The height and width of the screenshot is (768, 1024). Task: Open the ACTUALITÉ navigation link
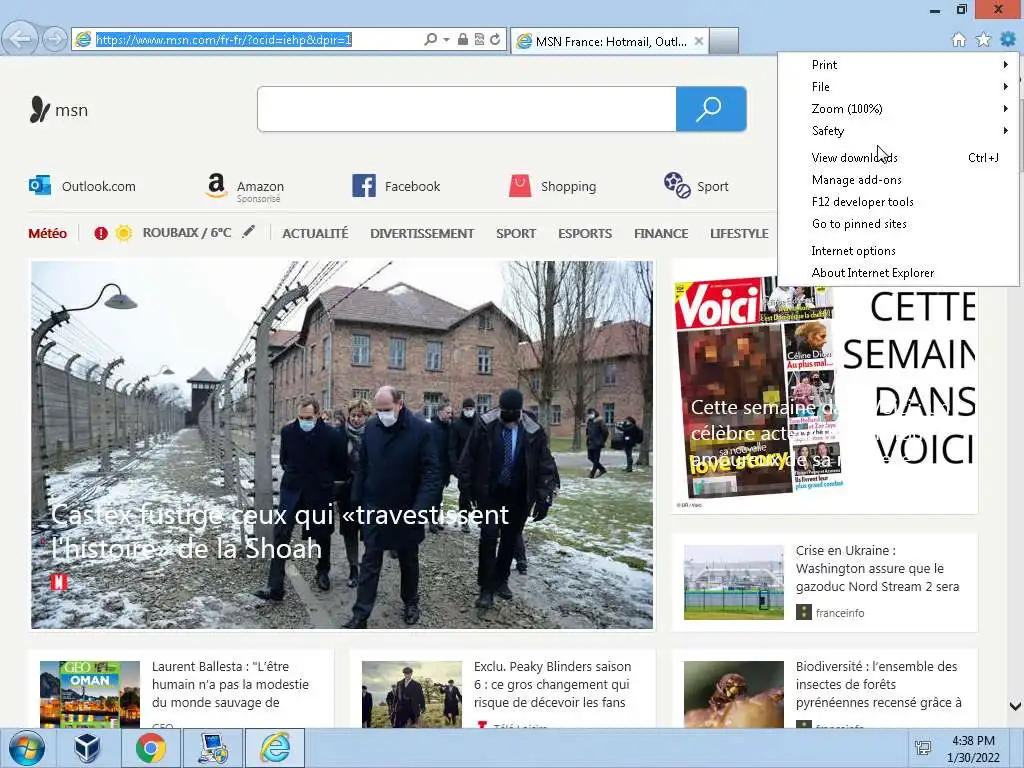(x=315, y=233)
